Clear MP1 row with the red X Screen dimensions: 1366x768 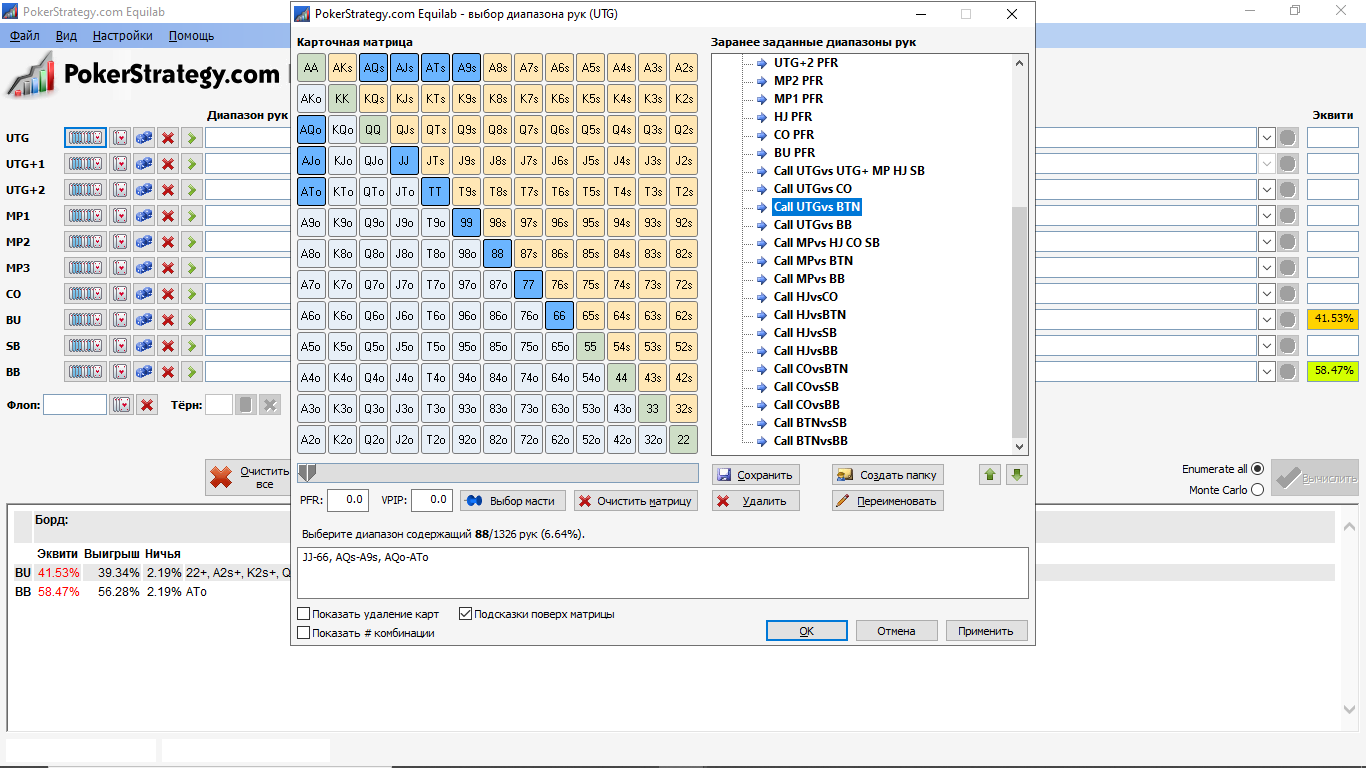(x=168, y=215)
